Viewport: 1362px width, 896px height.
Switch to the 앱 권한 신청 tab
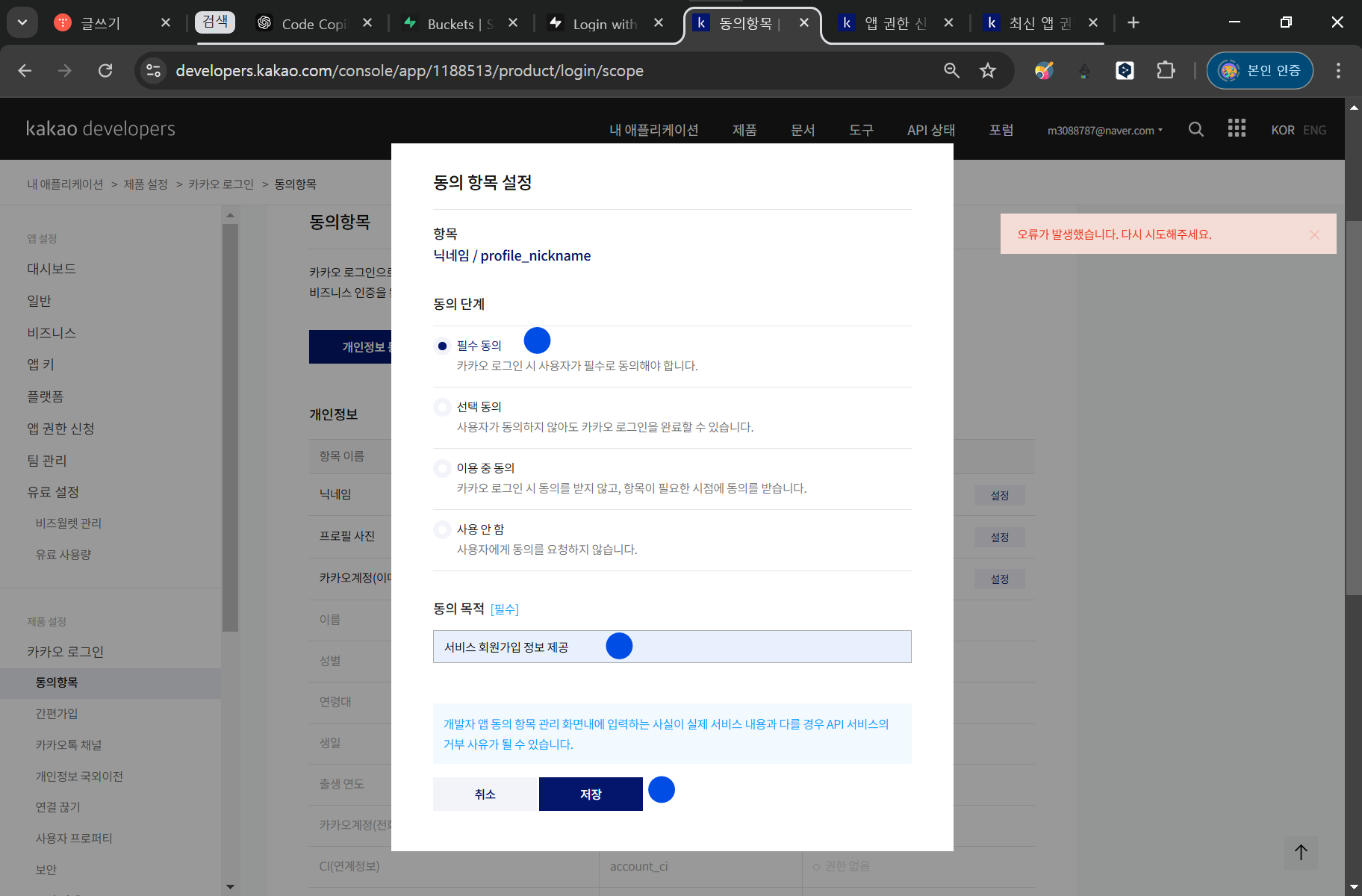click(895, 23)
